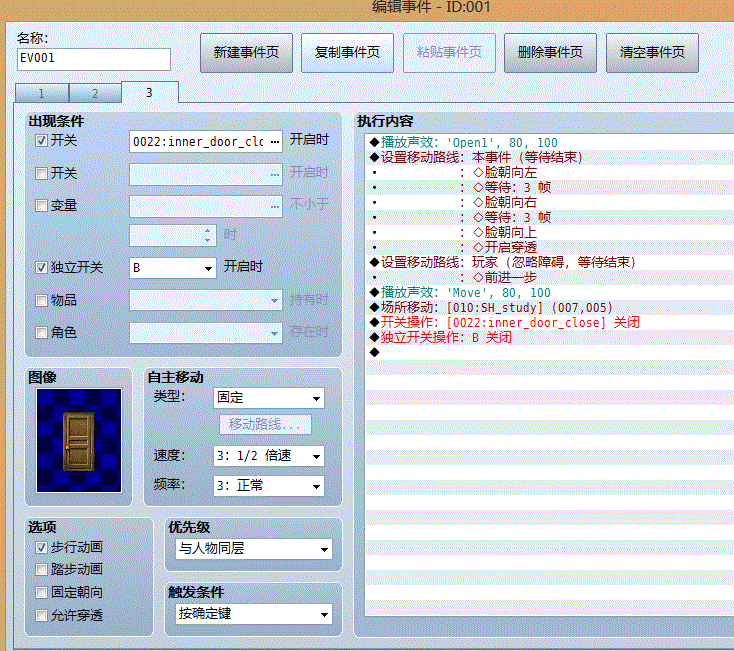
Task: Enable the 踏步动画 option checkbox
Action: click(41, 569)
